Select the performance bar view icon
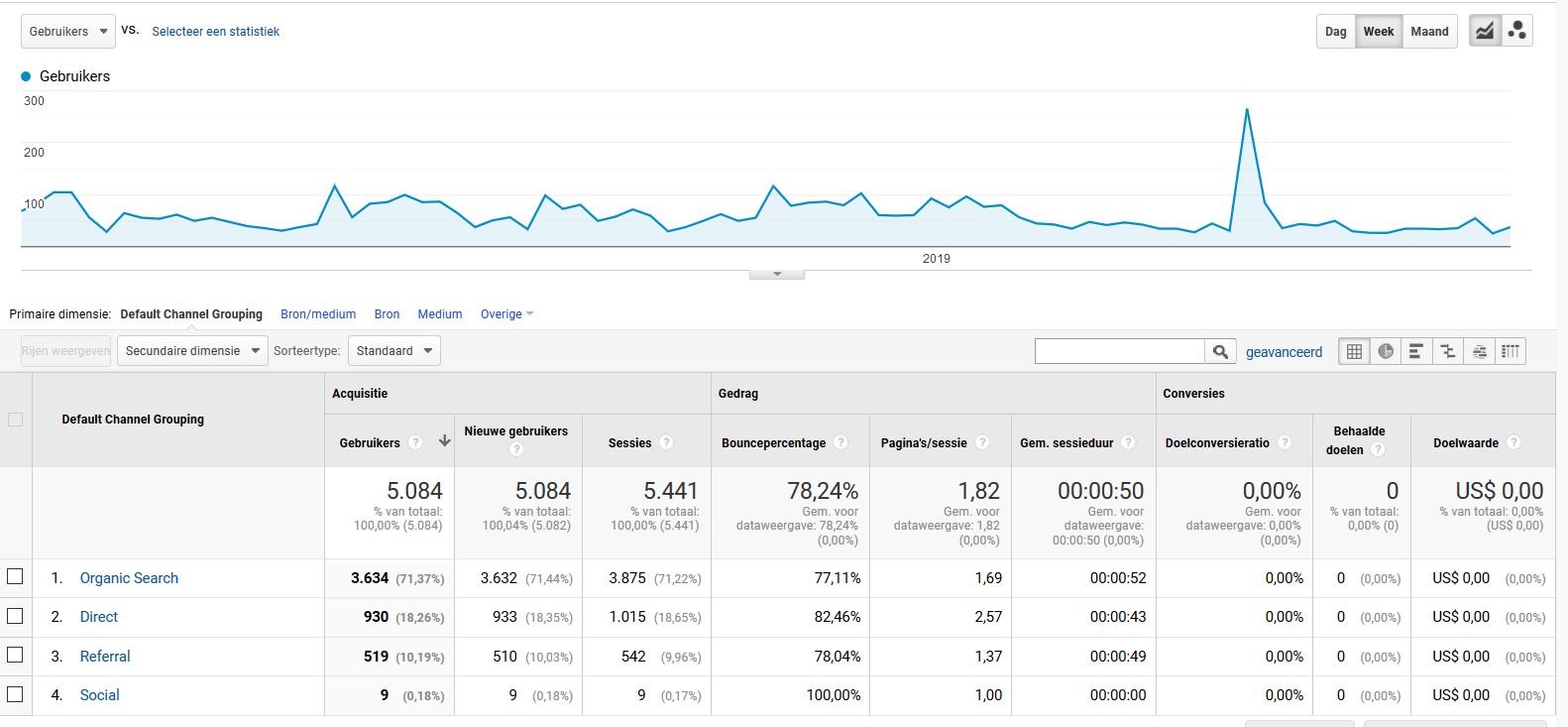The height and width of the screenshot is (727, 1568). 1416,351
